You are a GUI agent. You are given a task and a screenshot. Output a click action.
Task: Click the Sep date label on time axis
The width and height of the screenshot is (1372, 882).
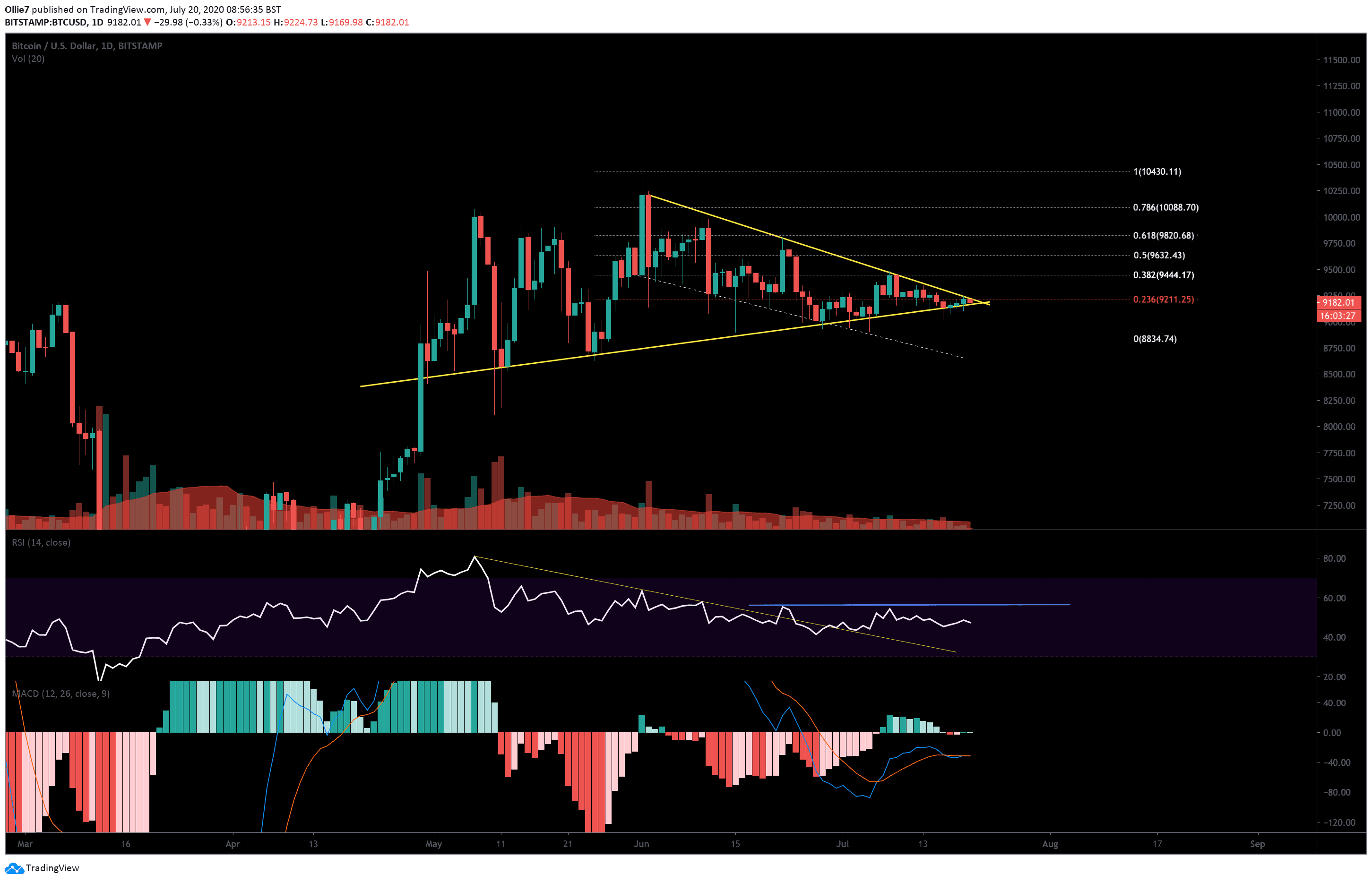pyautogui.click(x=1258, y=844)
